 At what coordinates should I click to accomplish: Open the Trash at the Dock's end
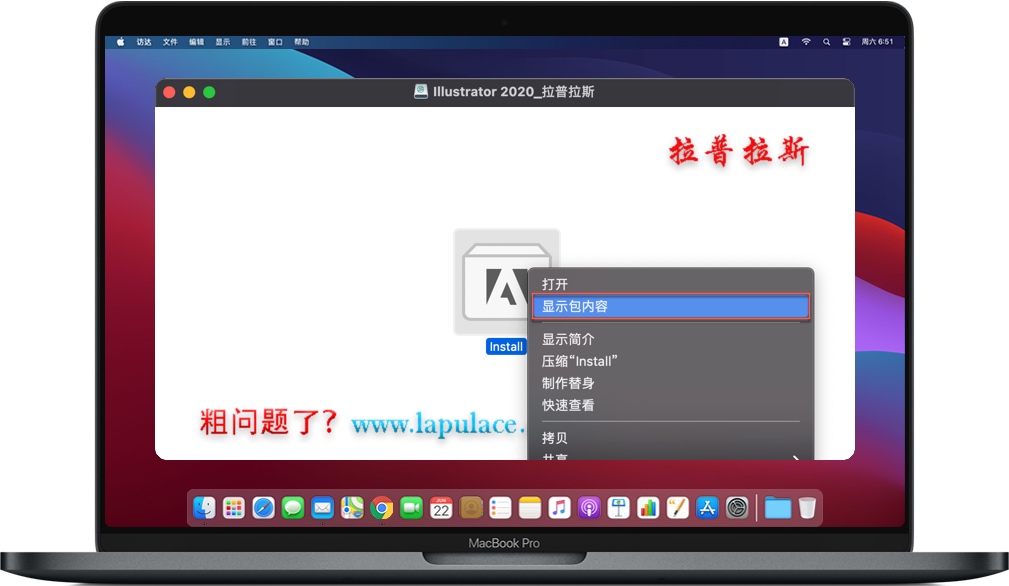pos(806,507)
